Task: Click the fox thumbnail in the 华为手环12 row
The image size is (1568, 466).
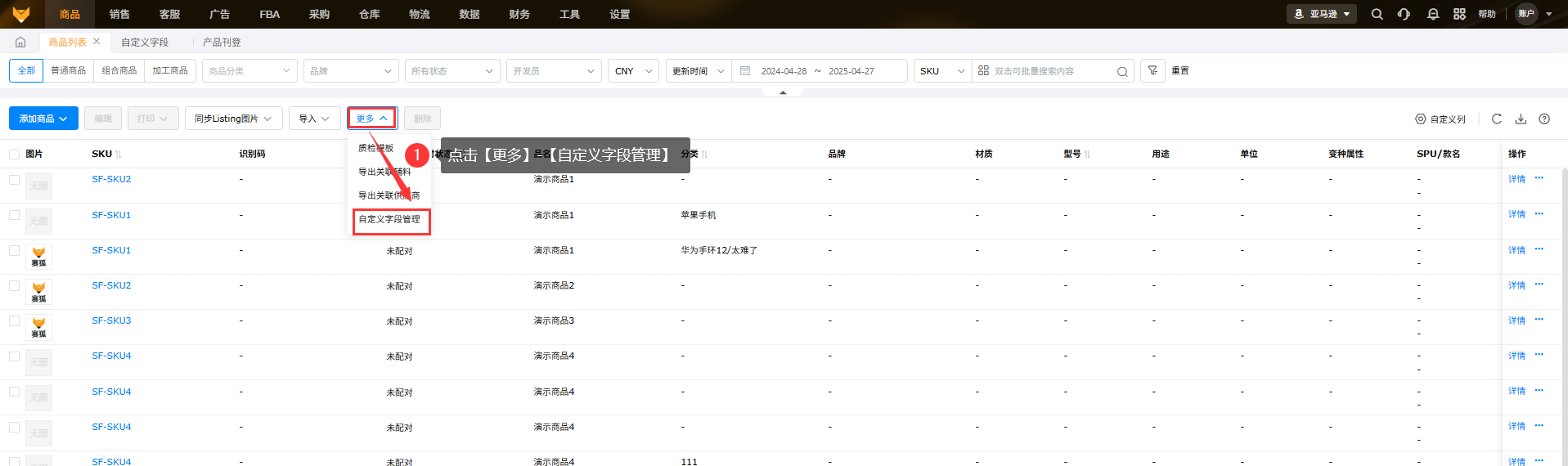Action: pos(38,258)
